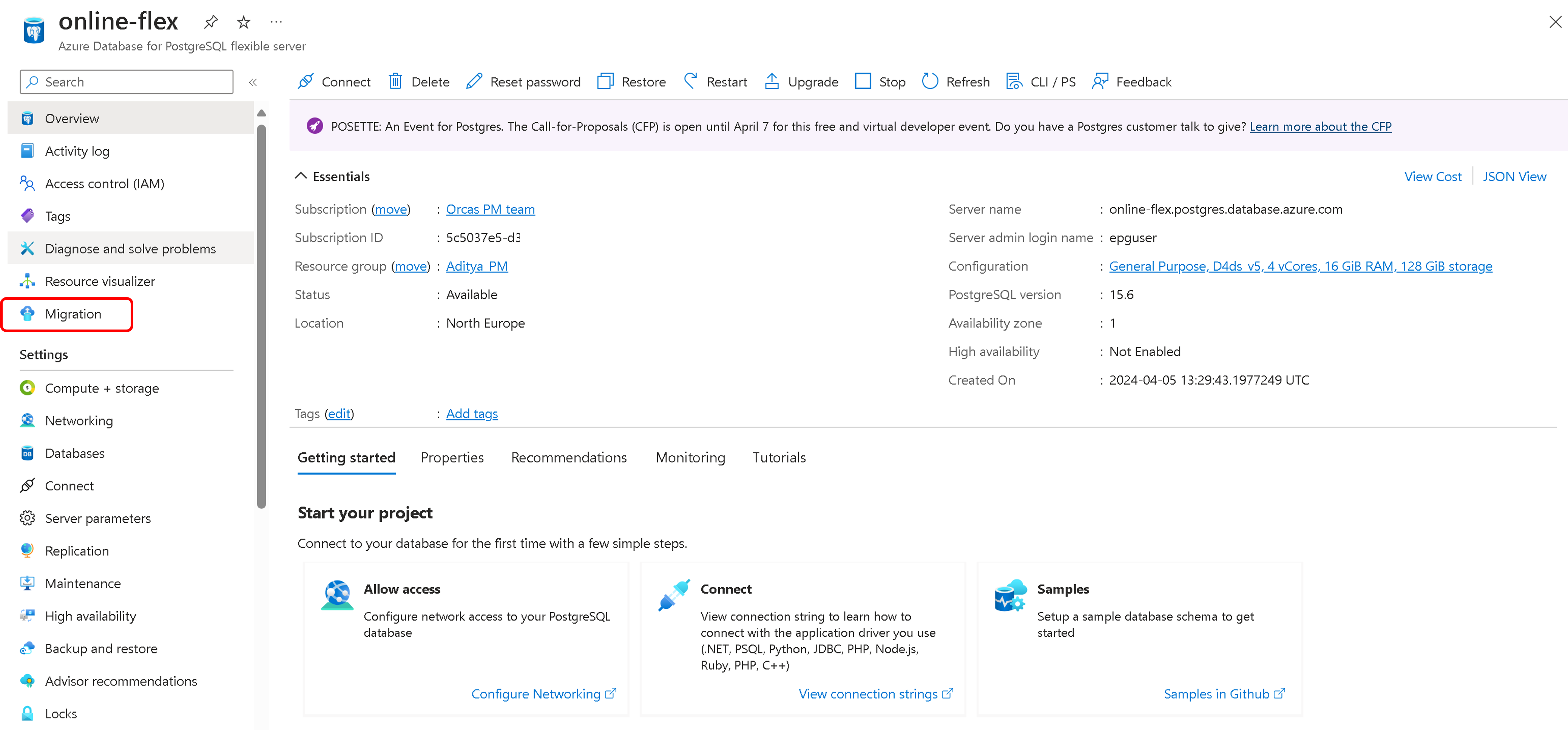Mark online-flex as favorite with star
The height and width of the screenshot is (730, 1568).
(244, 23)
